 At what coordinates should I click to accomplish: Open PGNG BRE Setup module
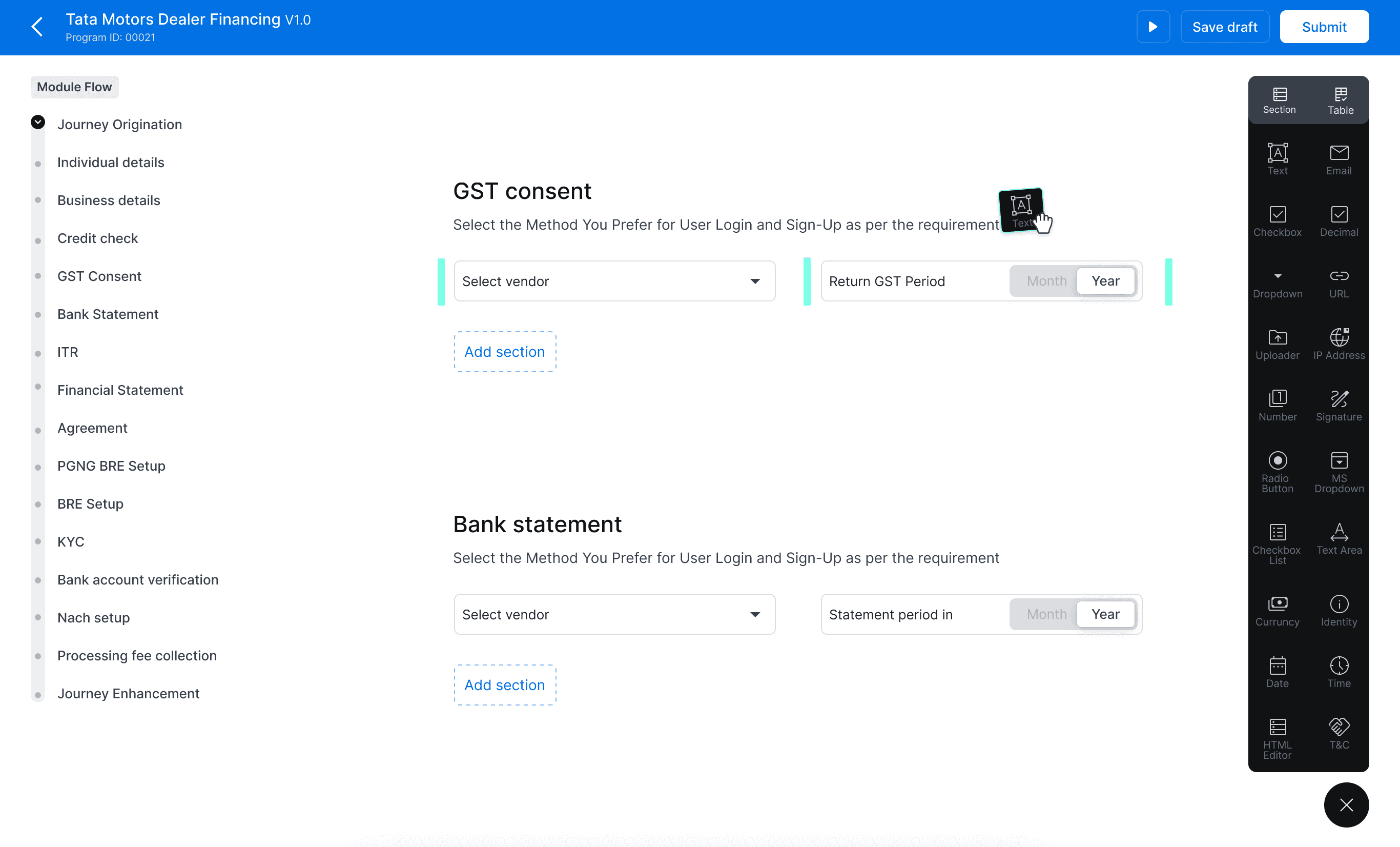tap(111, 466)
